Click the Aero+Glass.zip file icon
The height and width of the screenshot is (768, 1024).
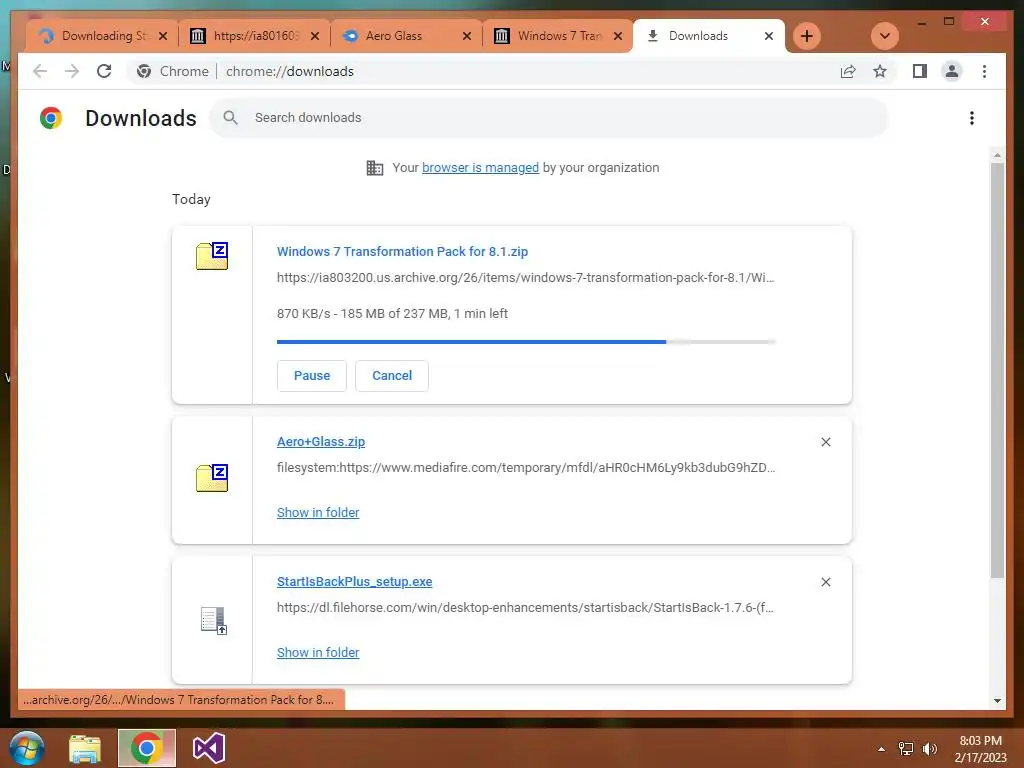point(212,477)
